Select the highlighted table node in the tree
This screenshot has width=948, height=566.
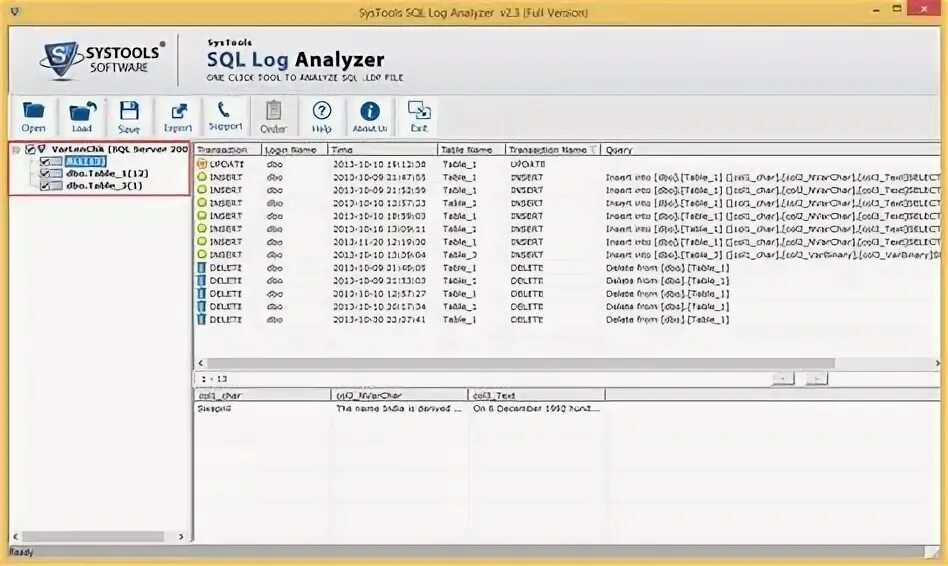(x=85, y=161)
